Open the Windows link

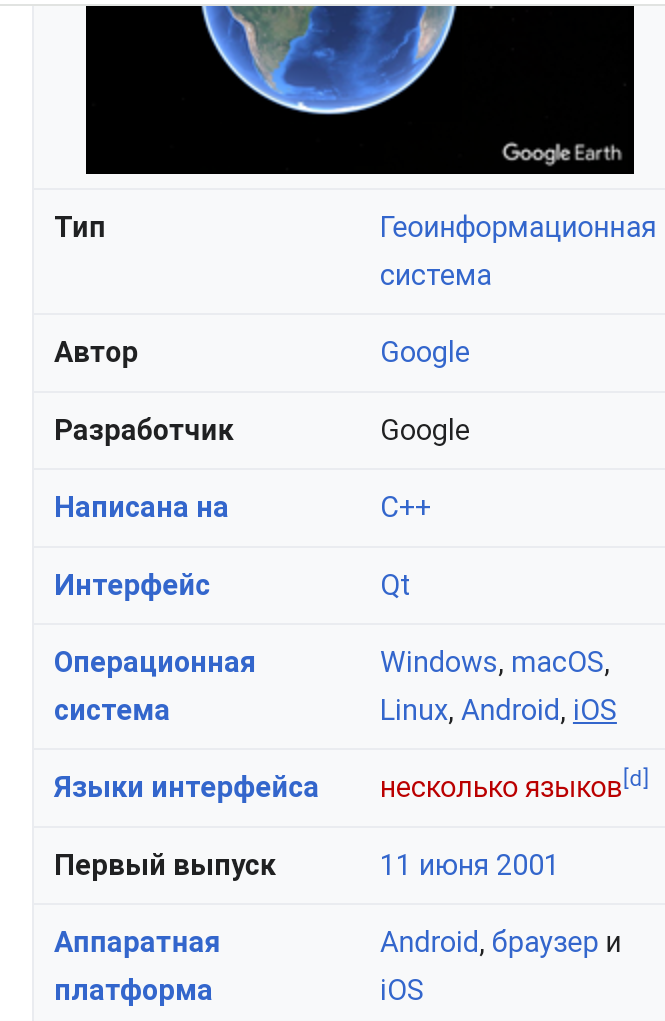(438, 662)
